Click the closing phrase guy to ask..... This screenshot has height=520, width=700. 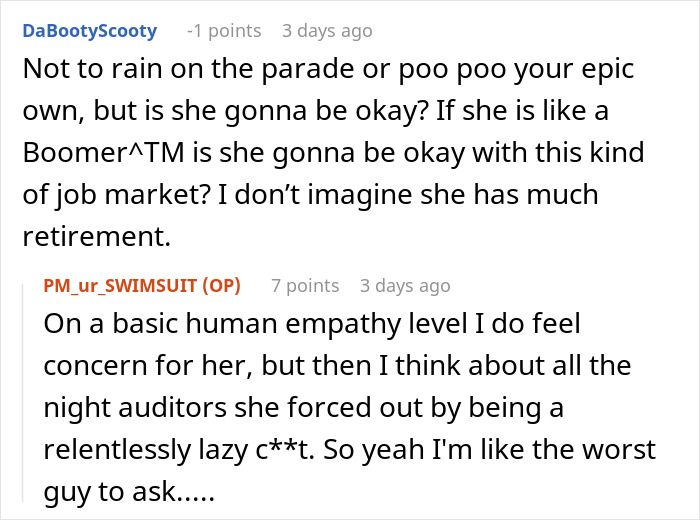pyautogui.click(x=110, y=493)
